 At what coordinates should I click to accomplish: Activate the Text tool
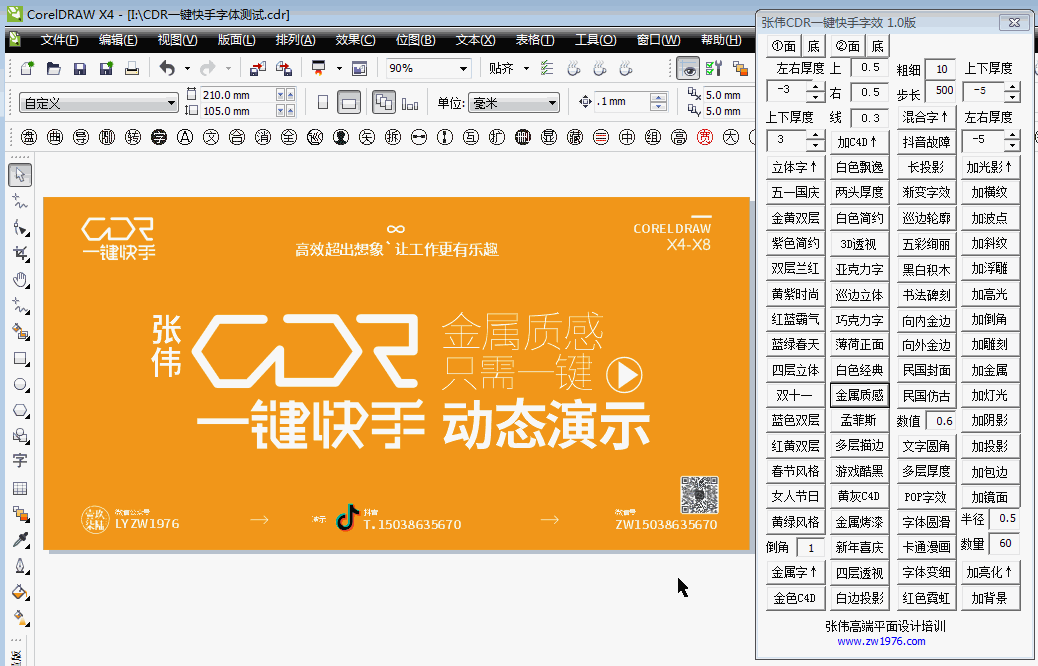[x=14, y=462]
